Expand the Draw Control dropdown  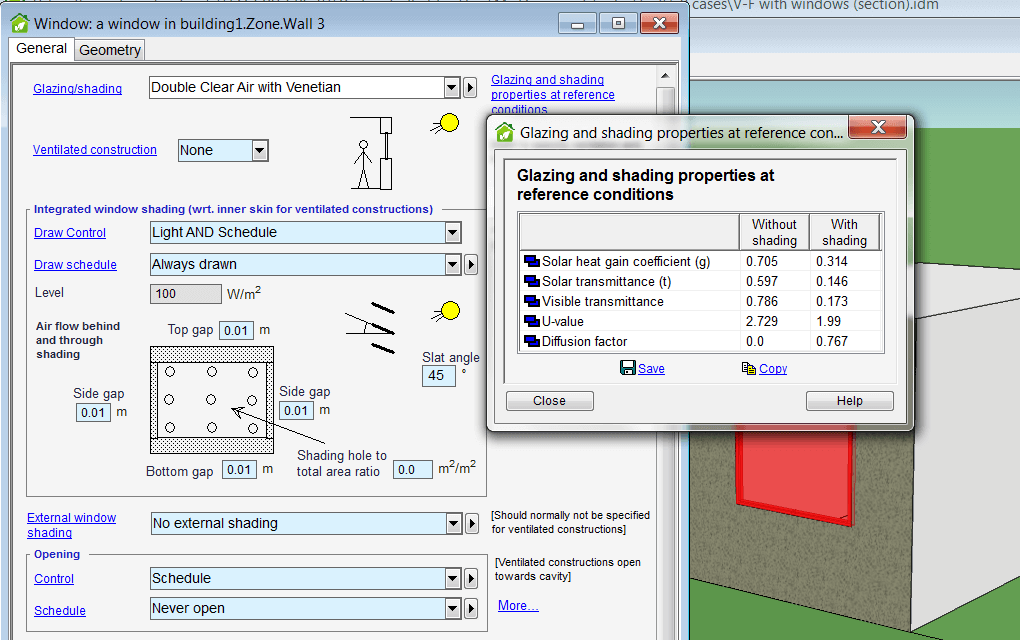[453, 233]
